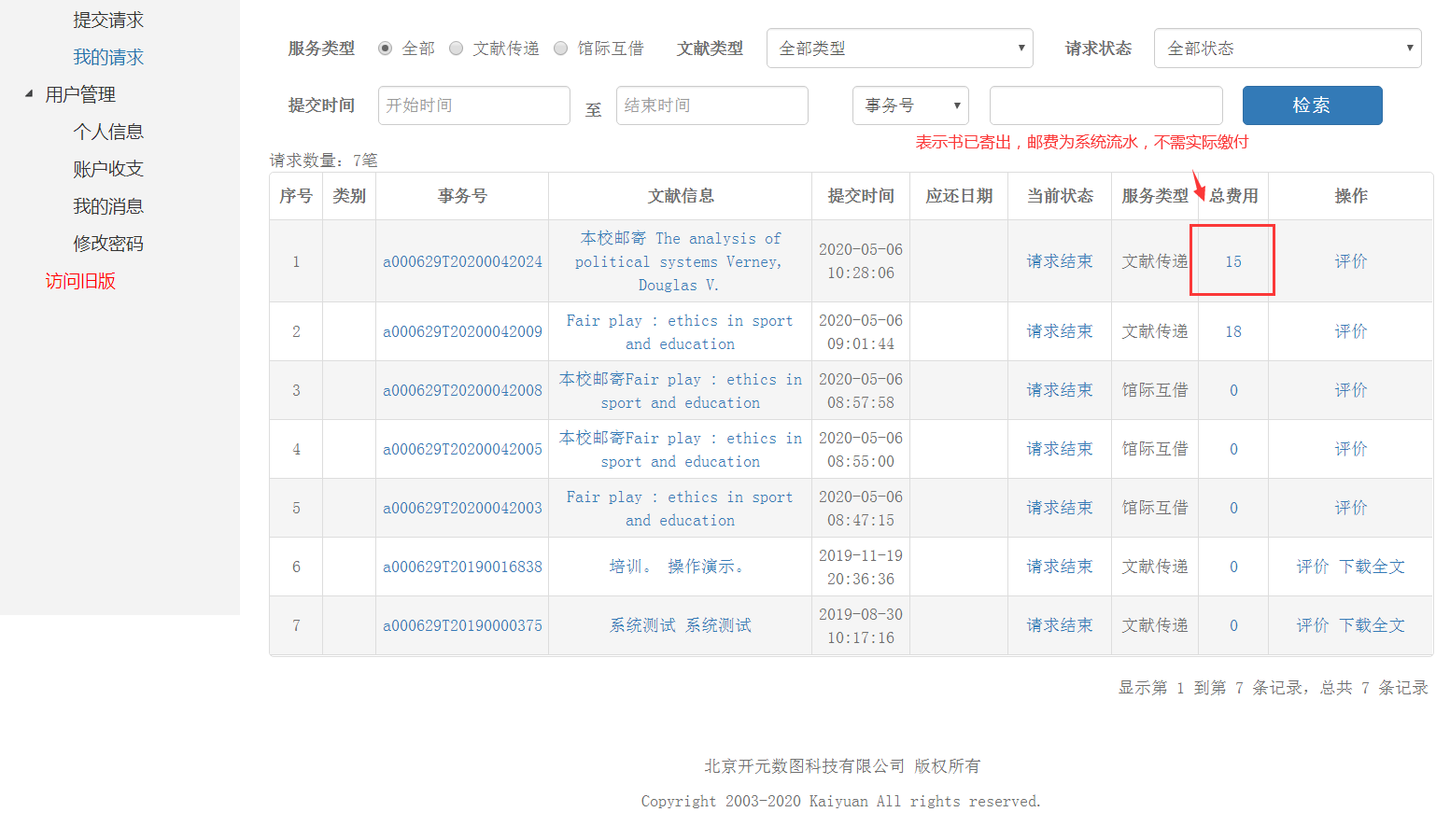The width and height of the screenshot is (1450, 840).
Task: Navigate to 修改密码
Action: tap(108, 244)
